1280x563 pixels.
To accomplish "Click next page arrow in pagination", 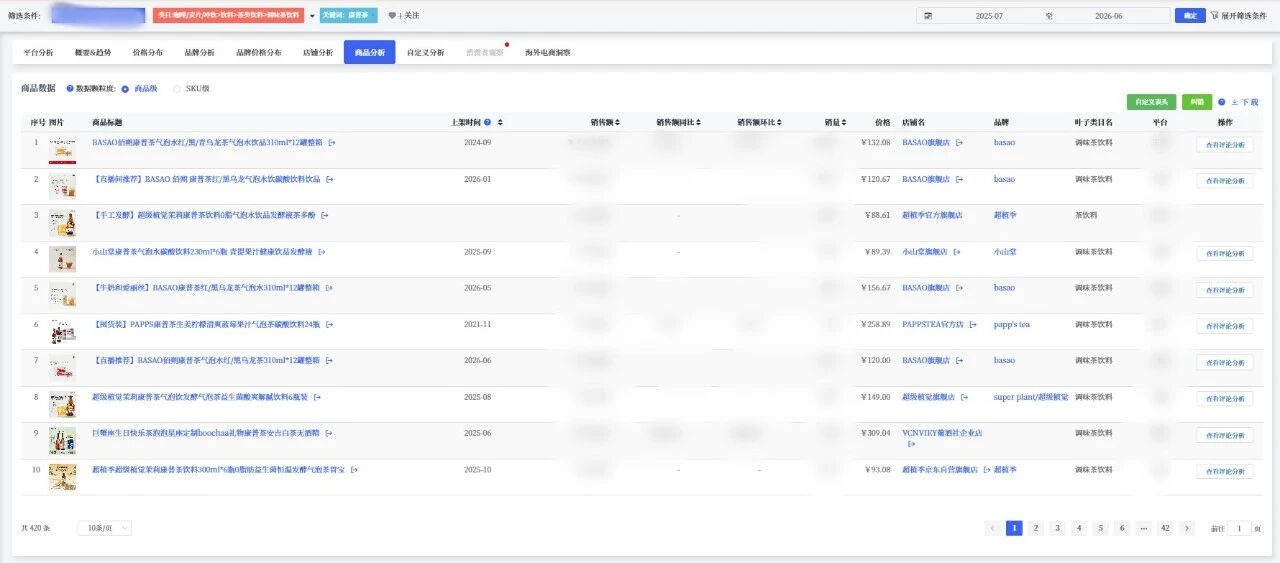I will (x=1187, y=528).
